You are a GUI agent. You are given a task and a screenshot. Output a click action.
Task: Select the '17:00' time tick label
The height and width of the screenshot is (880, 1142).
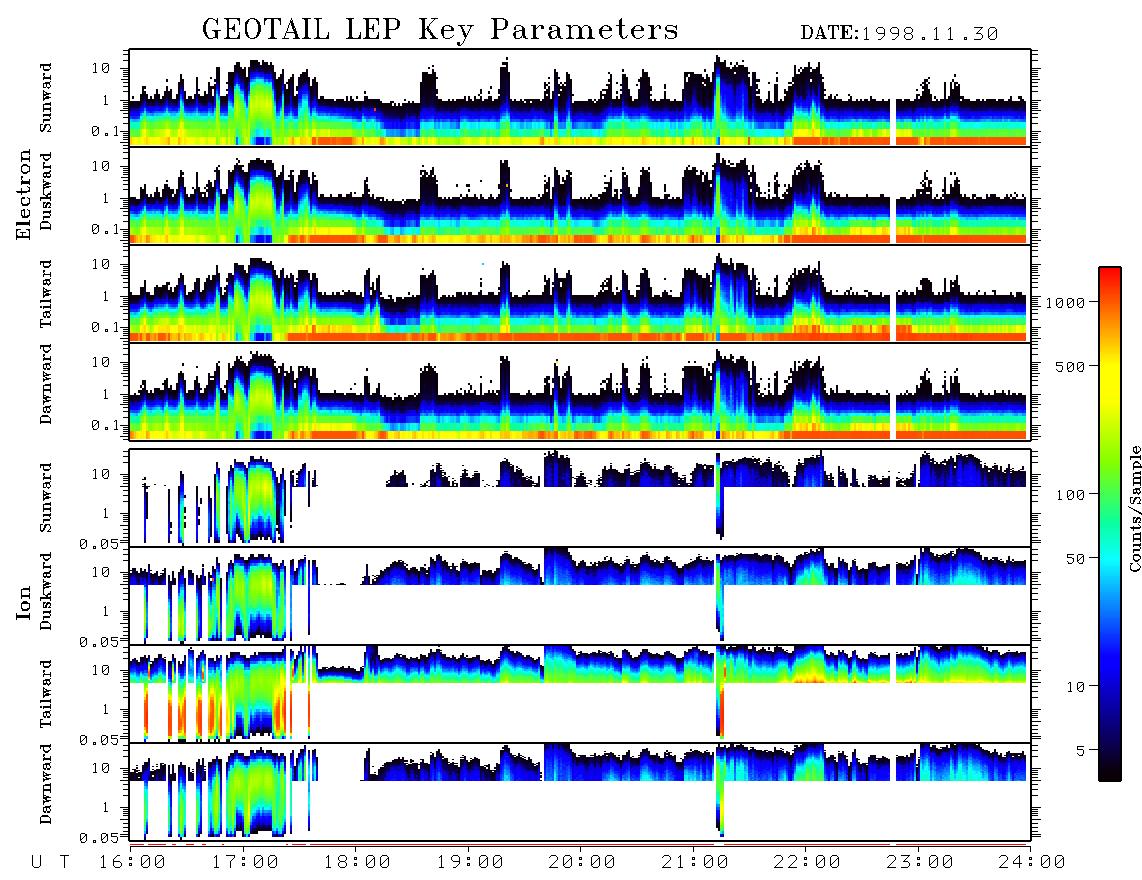pyautogui.click(x=245, y=863)
